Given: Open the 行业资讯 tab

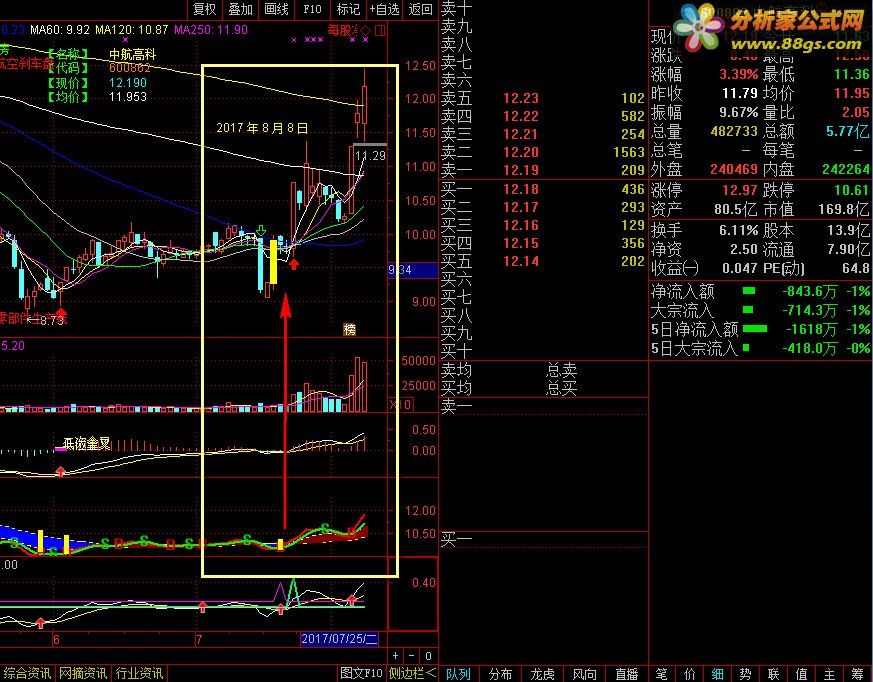Looking at the screenshot, I should [139, 673].
